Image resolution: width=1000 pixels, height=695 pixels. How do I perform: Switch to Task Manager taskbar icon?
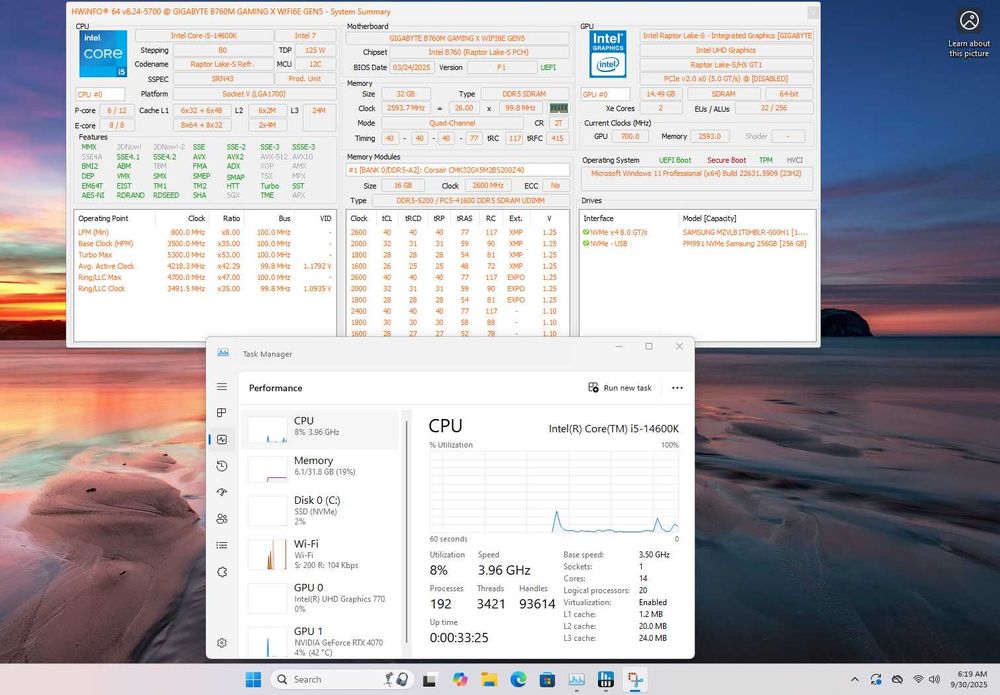point(577,680)
